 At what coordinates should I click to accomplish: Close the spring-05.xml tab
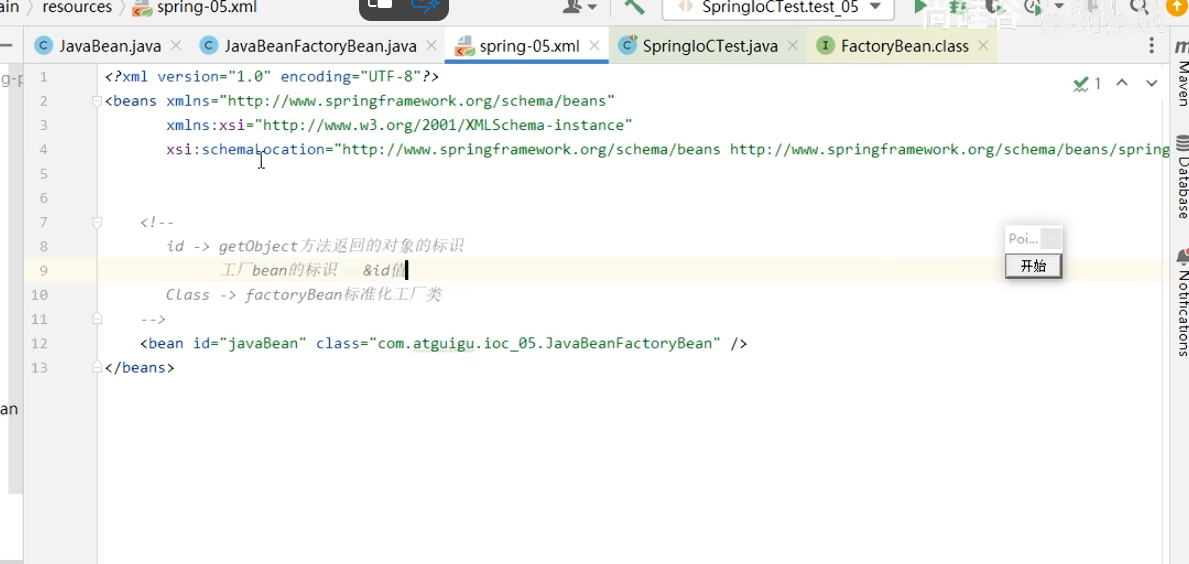(x=594, y=45)
